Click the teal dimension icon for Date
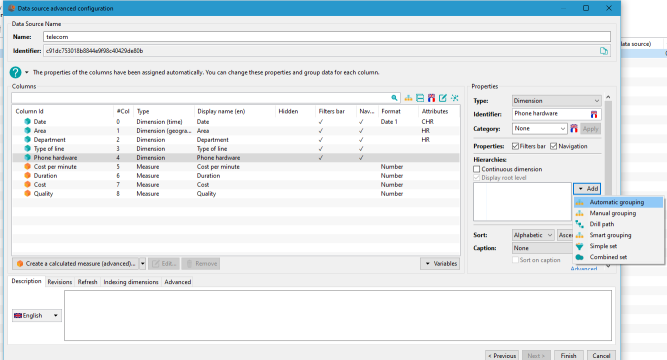The width and height of the screenshot is (667, 360). 28,121
